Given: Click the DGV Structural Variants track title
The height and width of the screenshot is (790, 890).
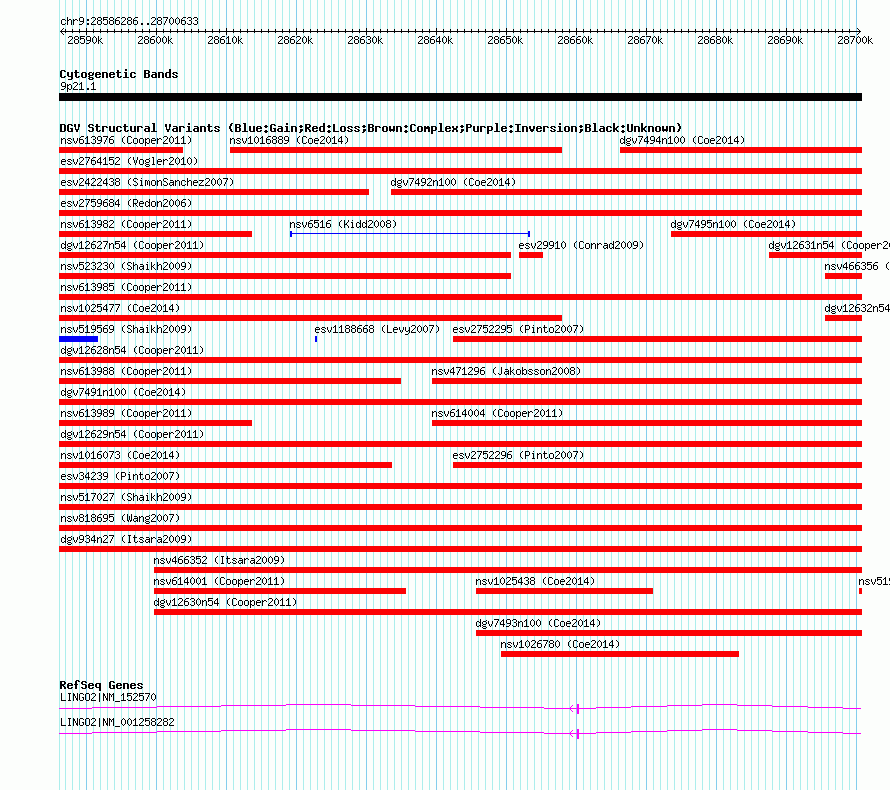Looking at the screenshot, I should click(x=371, y=128).
